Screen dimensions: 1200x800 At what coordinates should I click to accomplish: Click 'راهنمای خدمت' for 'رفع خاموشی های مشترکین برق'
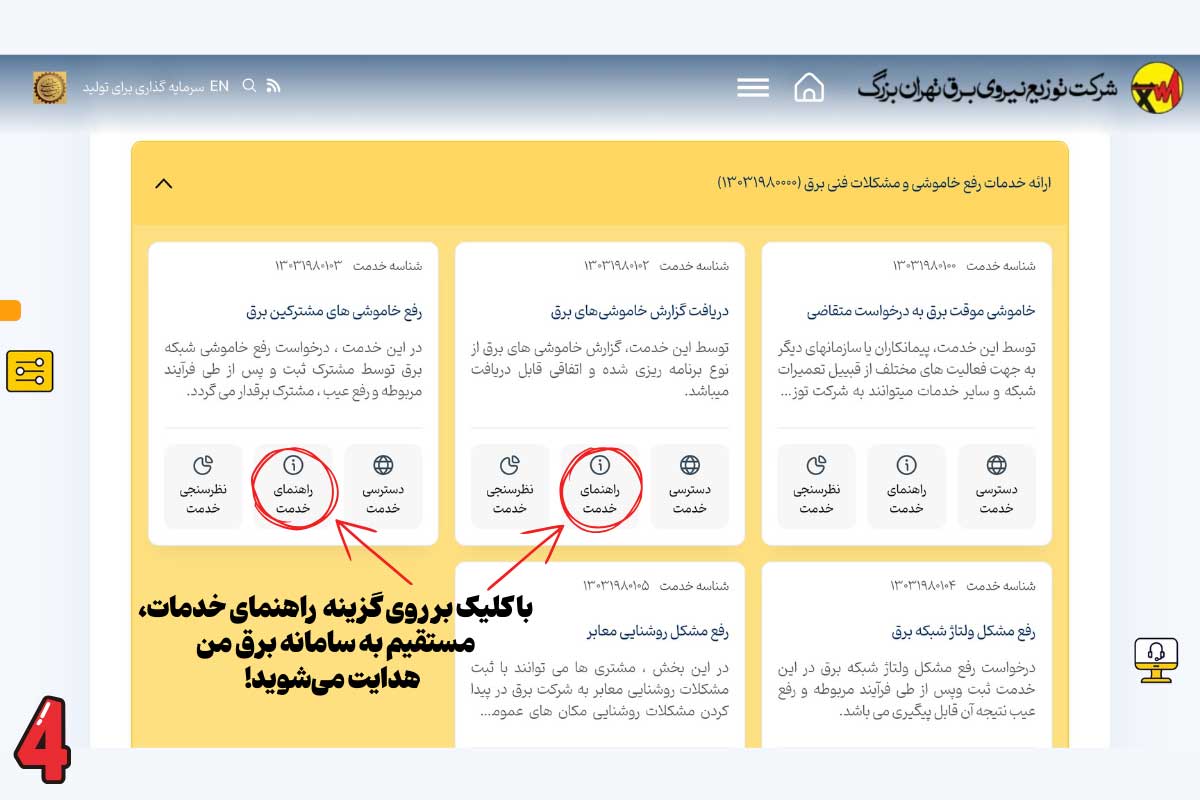(x=293, y=486)
